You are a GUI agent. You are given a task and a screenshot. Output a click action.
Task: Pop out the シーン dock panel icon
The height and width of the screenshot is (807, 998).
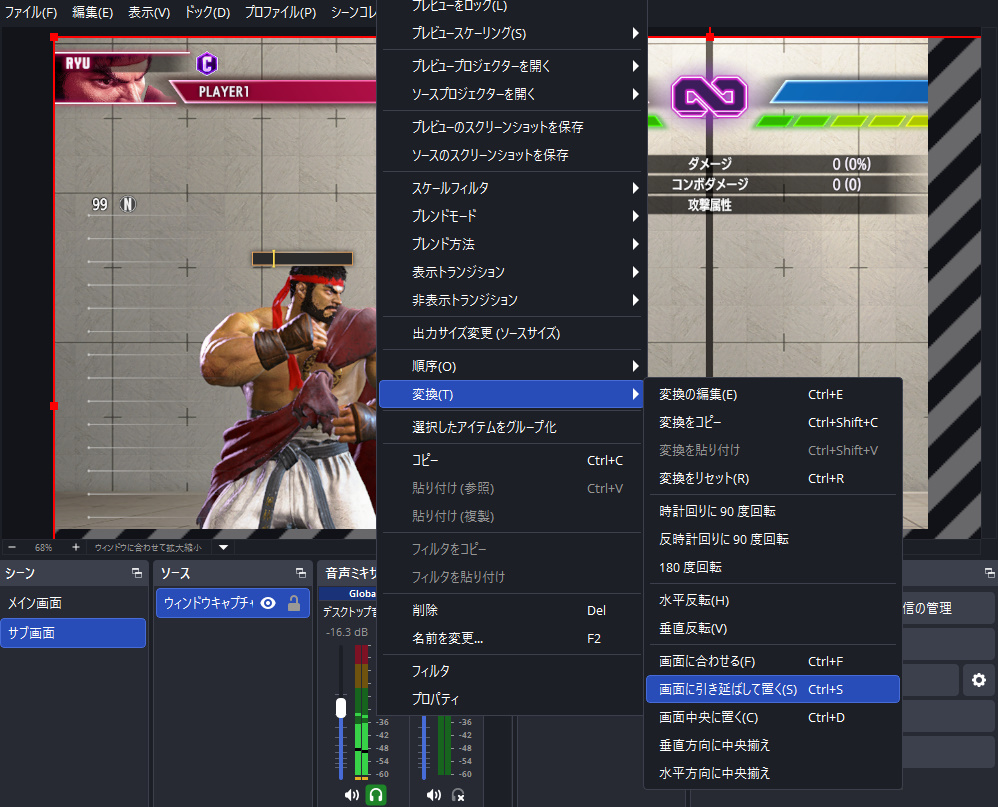click(137, 573)
